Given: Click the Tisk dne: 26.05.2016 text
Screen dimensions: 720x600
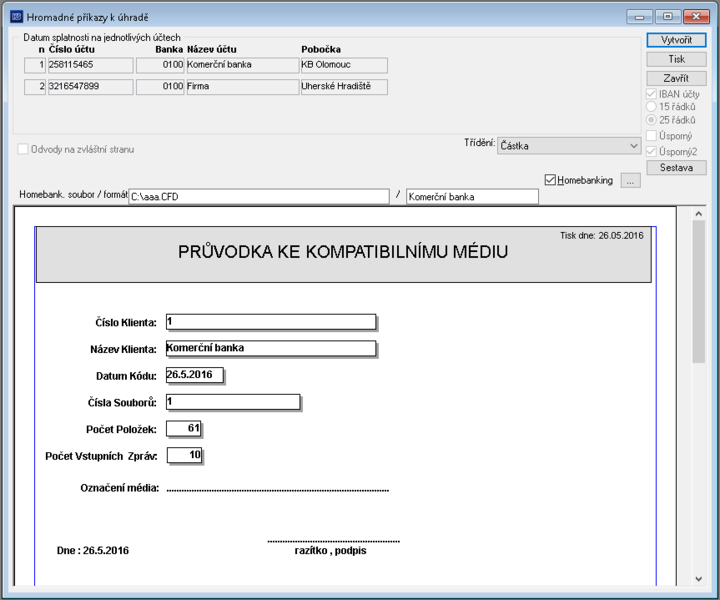Looking at the screenshot, I should pyautogui.click(x=602, y=236).
